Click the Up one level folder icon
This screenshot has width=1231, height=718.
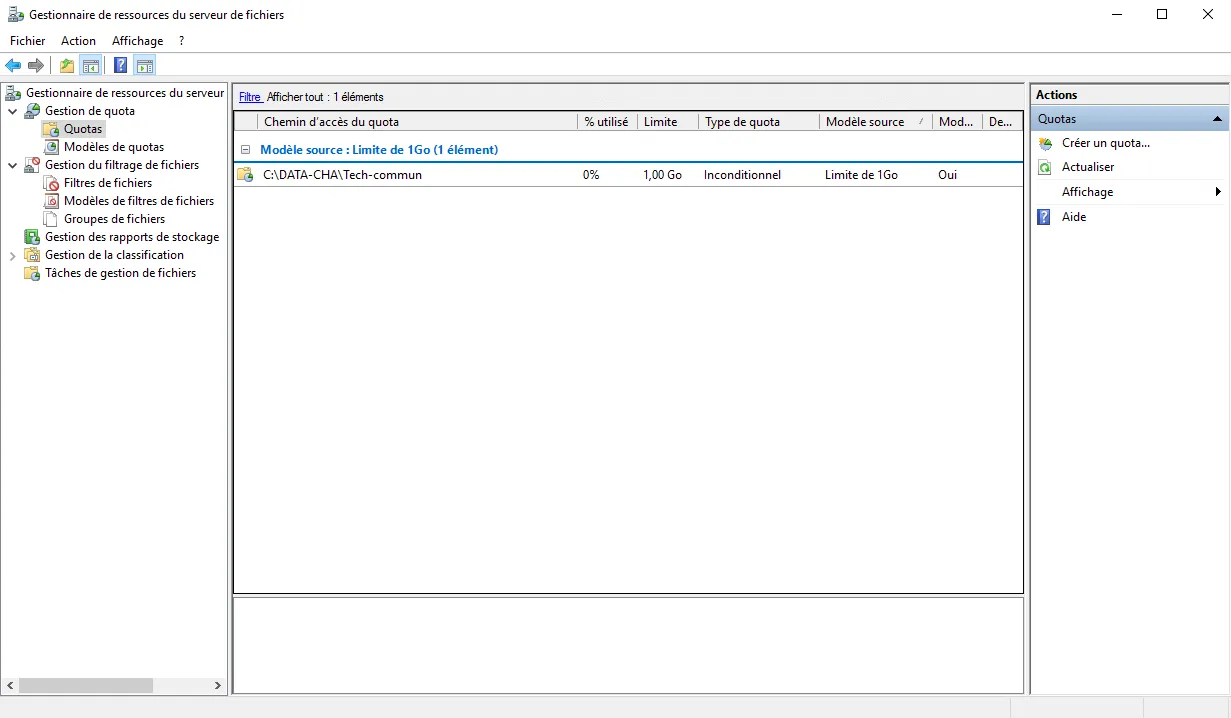pos(66,66)
